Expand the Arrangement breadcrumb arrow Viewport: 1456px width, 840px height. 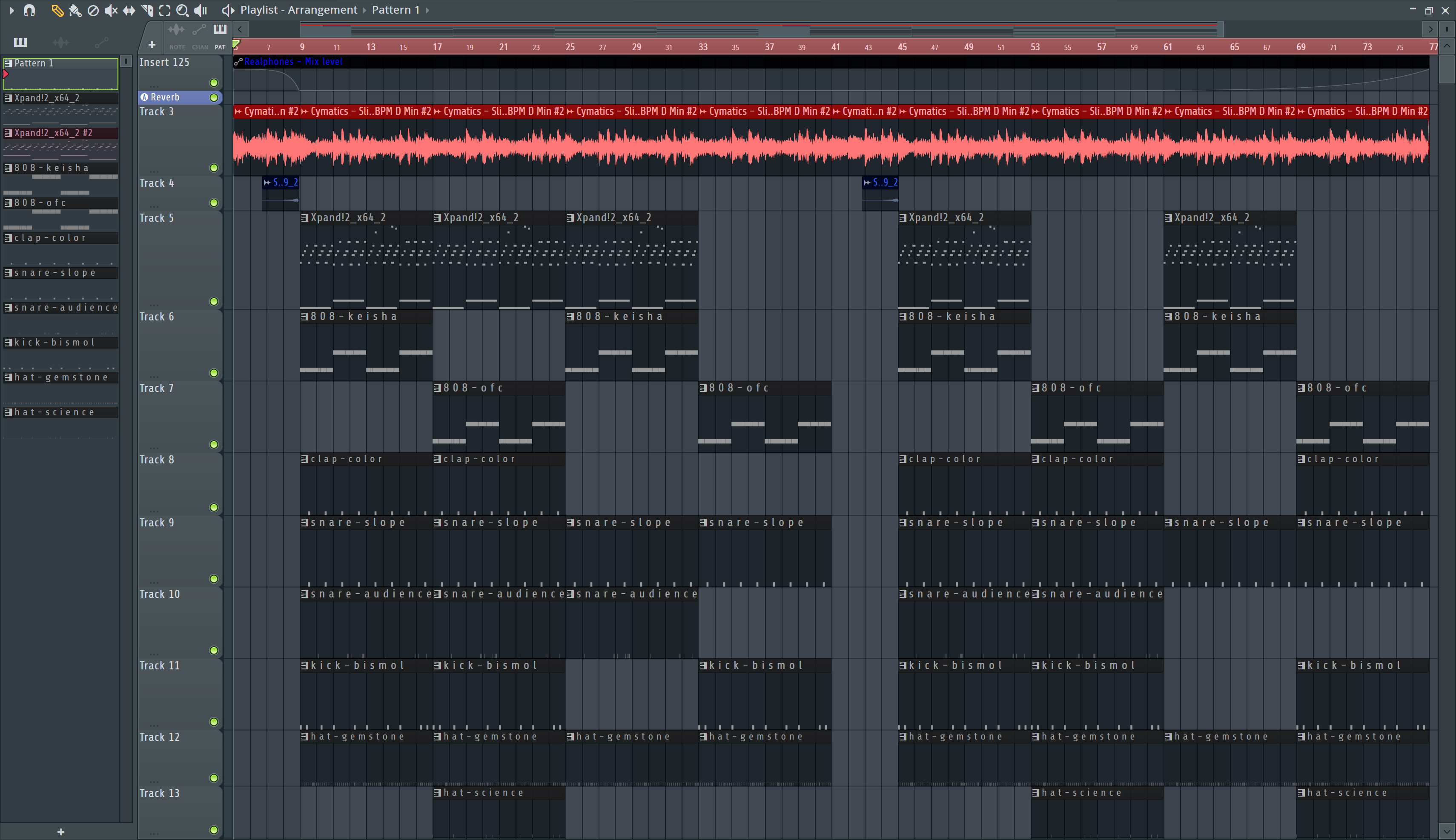[364, 10]
